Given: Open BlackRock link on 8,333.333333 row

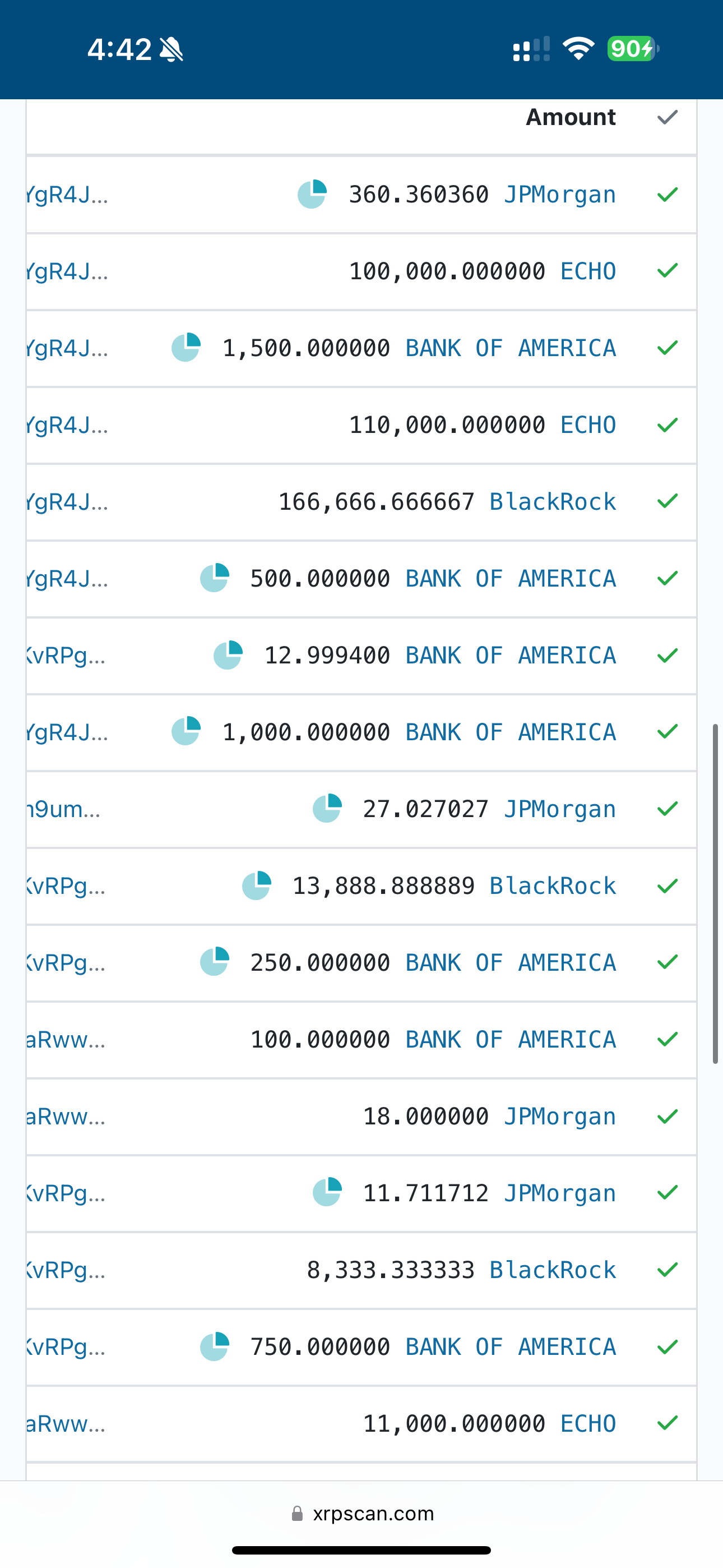Looking at the screenshot, I should point(553,1270).
